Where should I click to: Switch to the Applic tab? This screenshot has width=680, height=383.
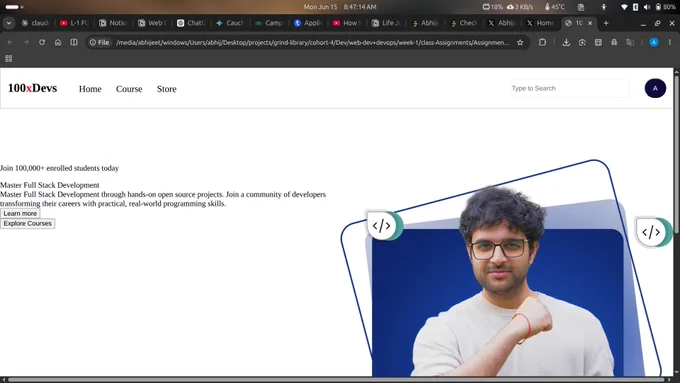click(308, 23)
